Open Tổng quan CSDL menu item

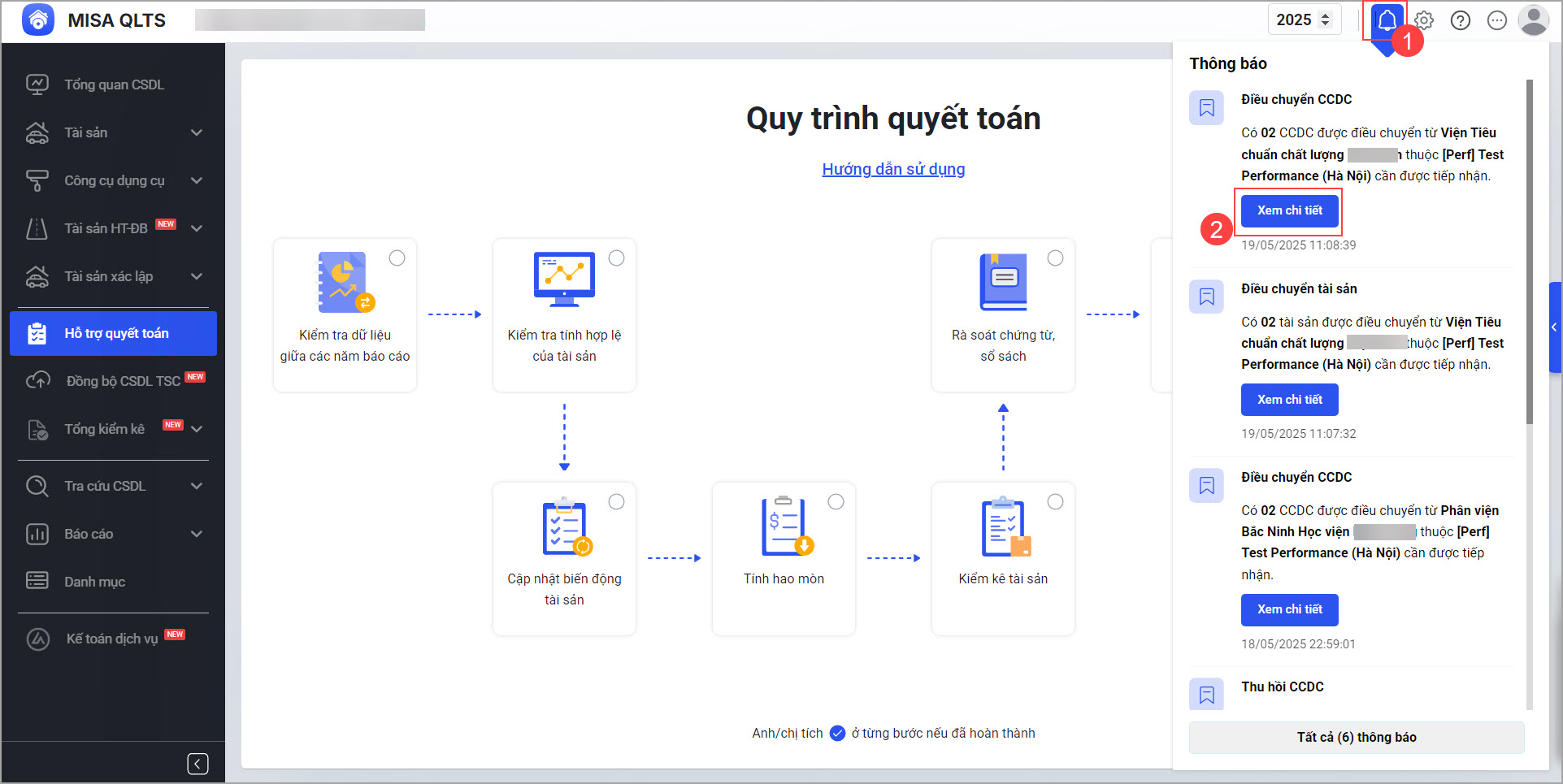pos(113,84)
